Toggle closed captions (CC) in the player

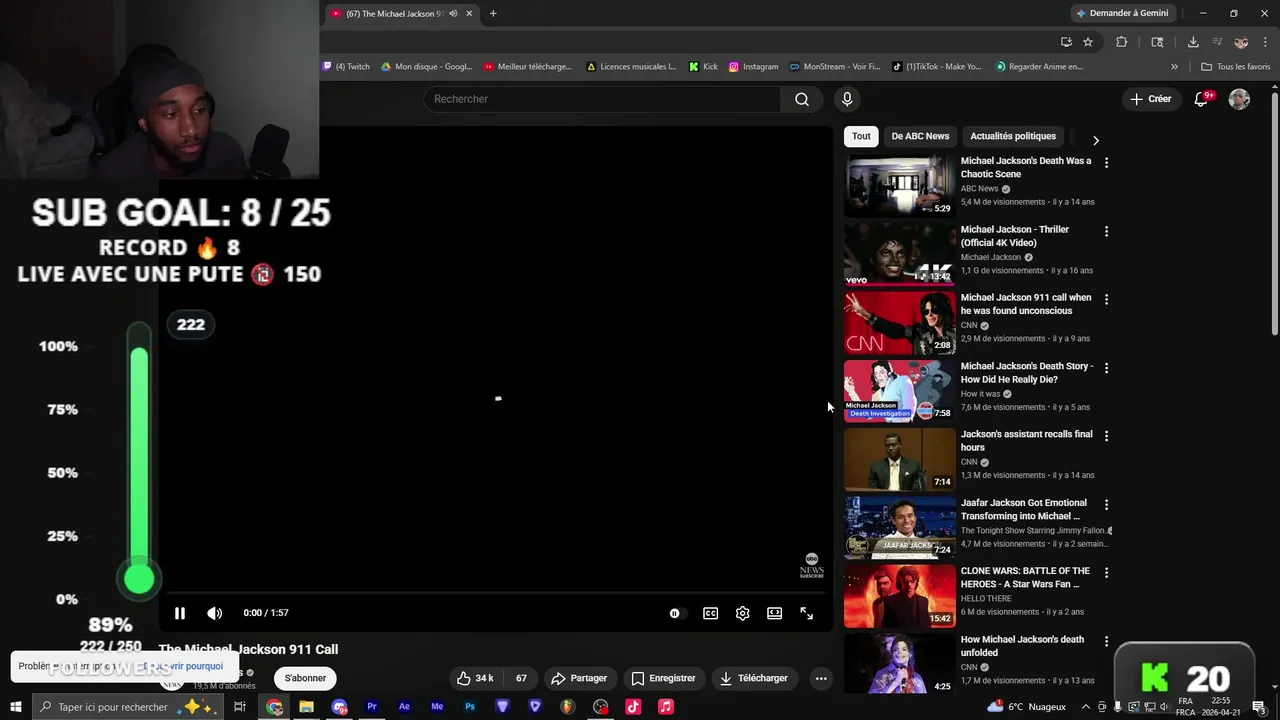710,613
